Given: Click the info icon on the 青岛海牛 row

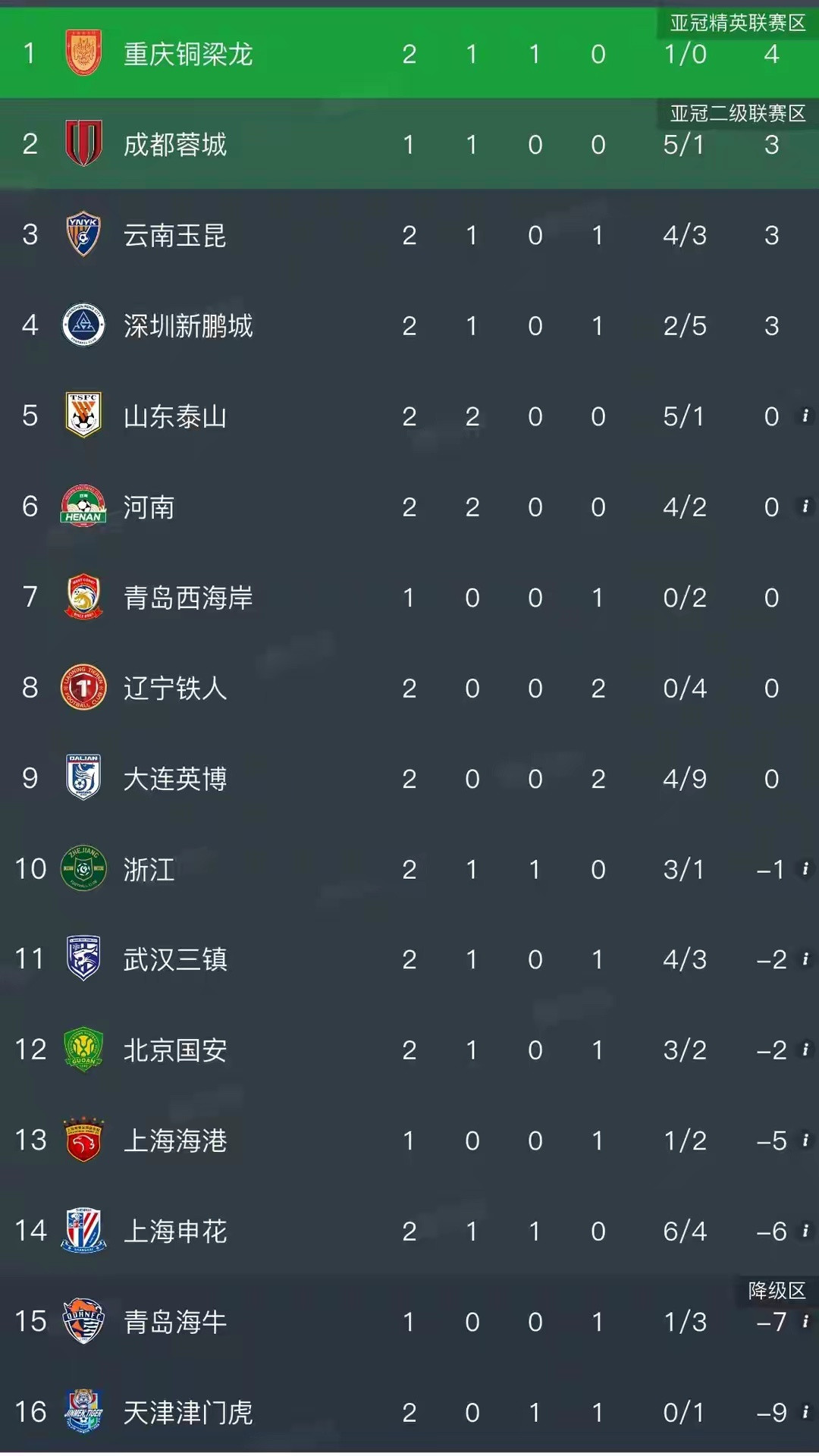Looking at the screenshot, I should point(806,1322).
